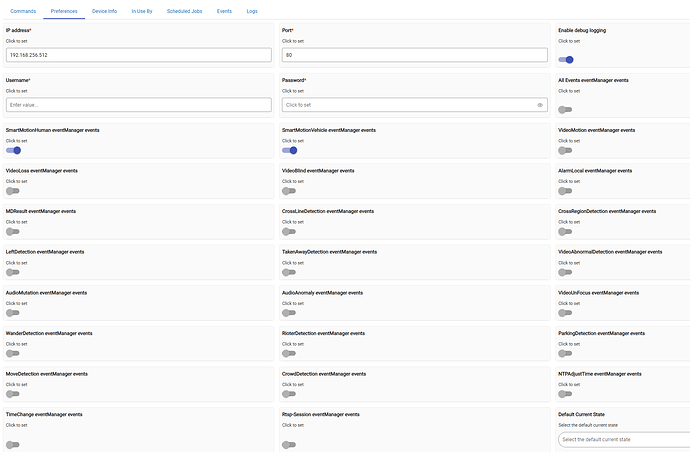The image size is (690, 452).
Task: Enable VideoMotion events toggle
Action: 566,151
